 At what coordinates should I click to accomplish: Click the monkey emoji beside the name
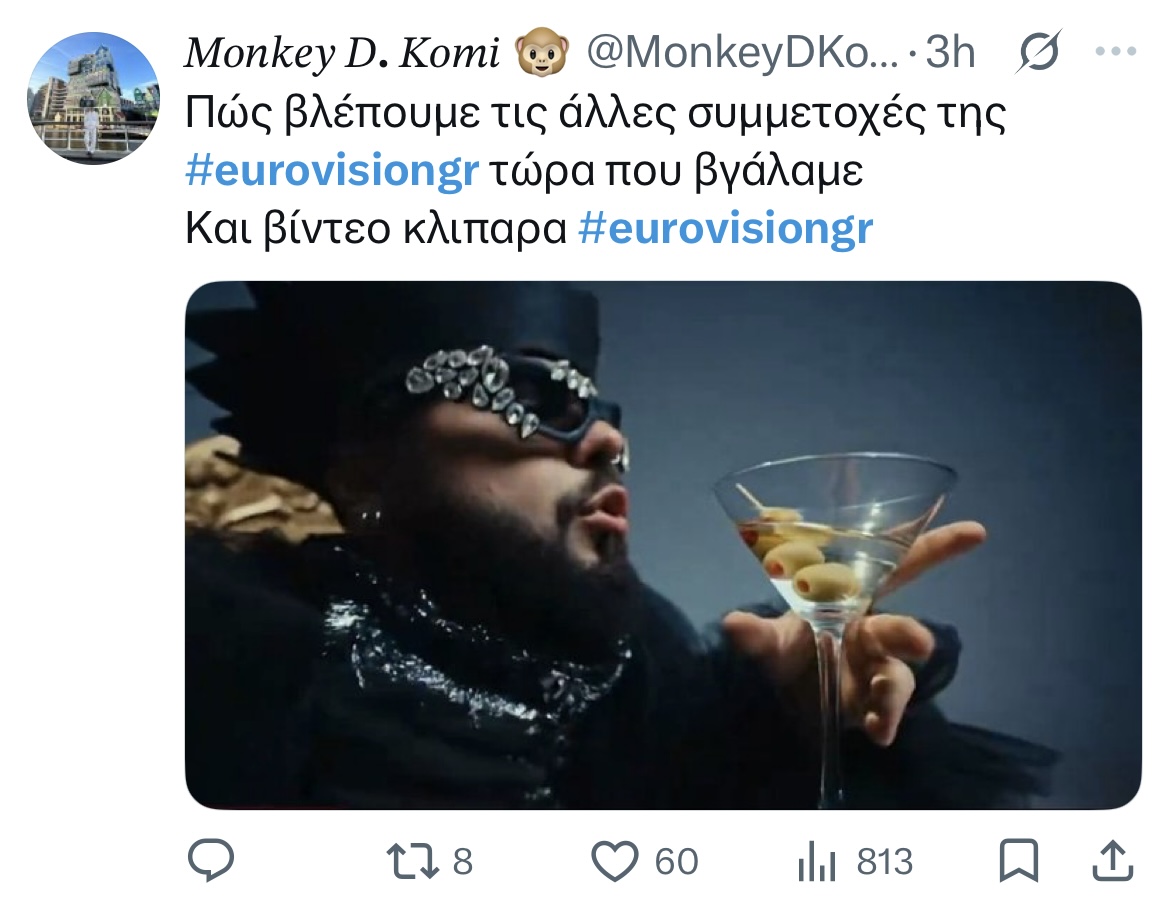540,54
